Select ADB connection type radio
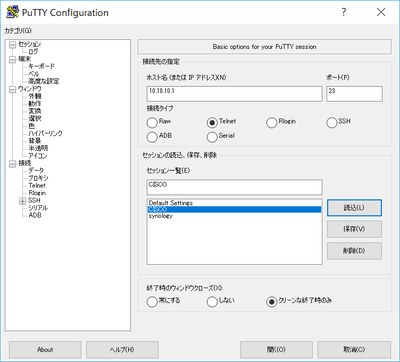The height and width of the screenshot is (362, 400). pyautogui.click(x=152, y=137)
